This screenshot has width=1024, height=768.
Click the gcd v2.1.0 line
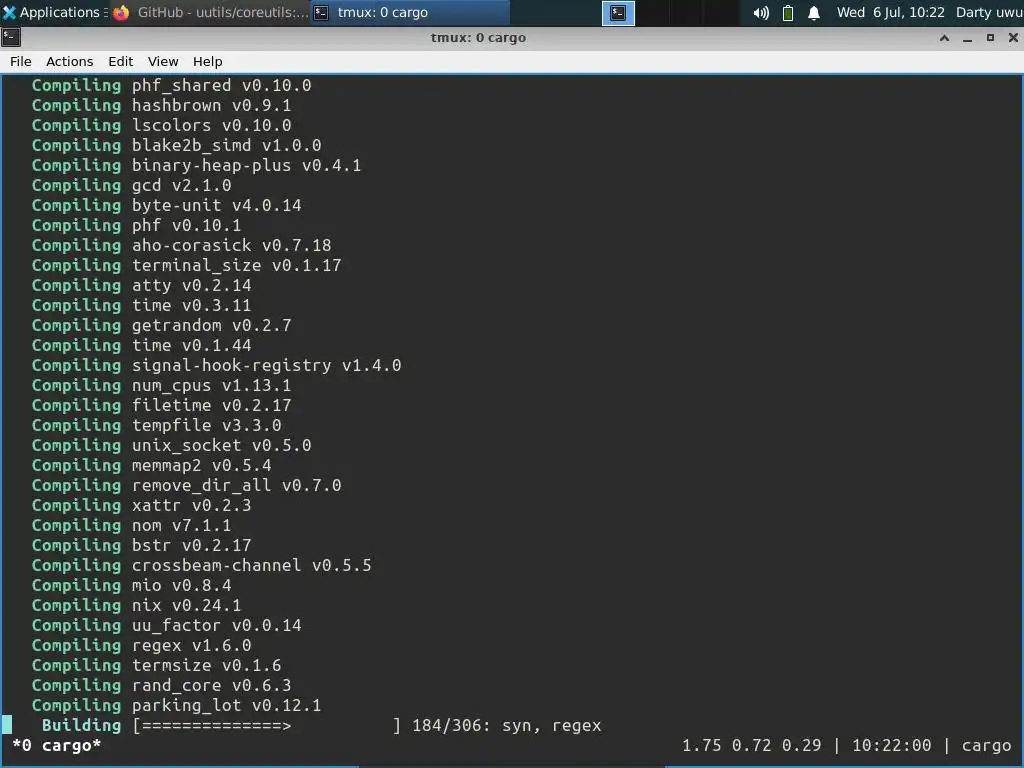click(x=131, y=185)
